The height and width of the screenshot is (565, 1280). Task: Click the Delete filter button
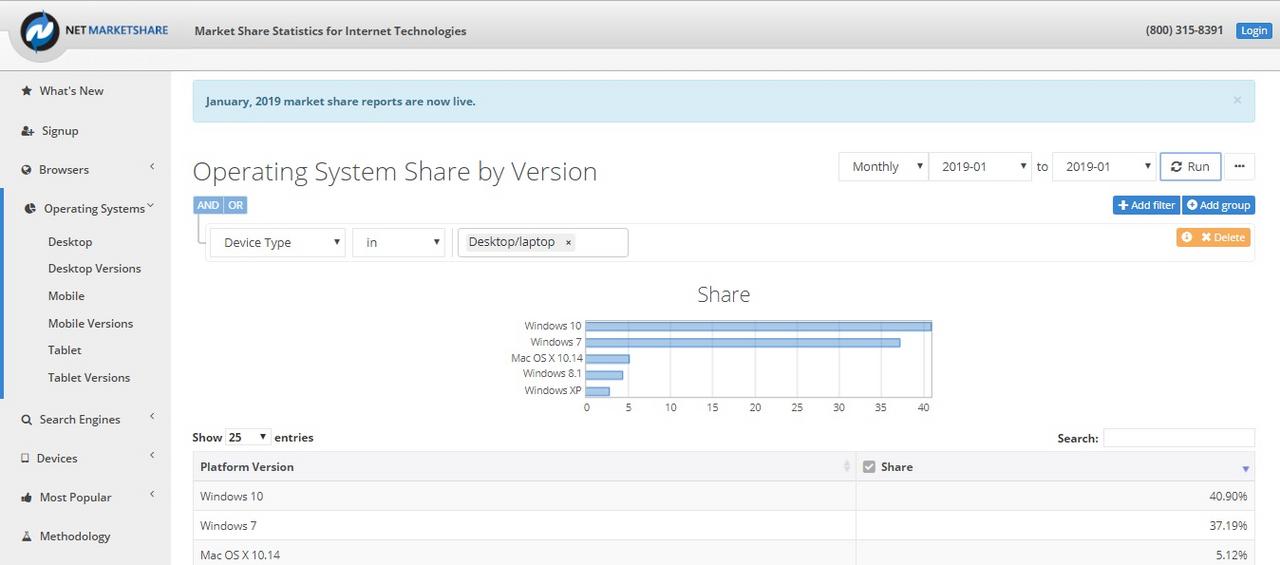point(1223,237)
